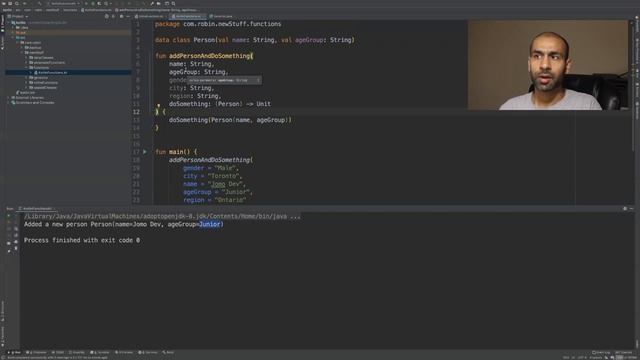
Task: Click the Search Everywhere magnifier icon
Action: pyautogui.click(x=173, y=3)
